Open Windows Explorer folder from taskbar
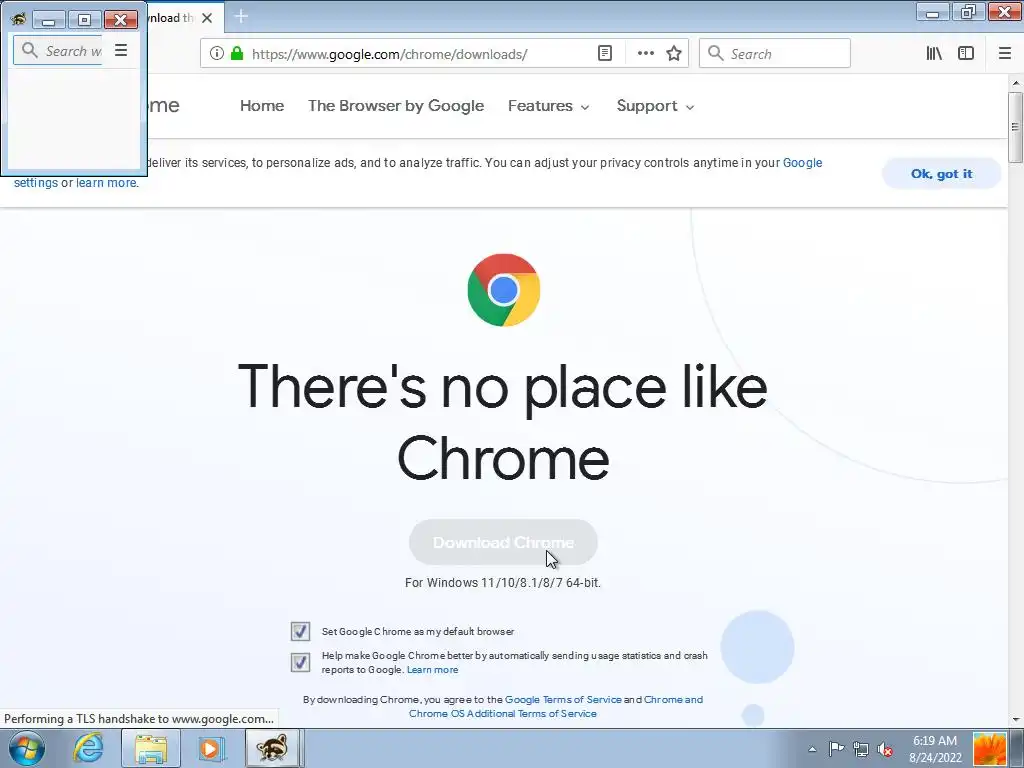 click(x=151, y=748)
